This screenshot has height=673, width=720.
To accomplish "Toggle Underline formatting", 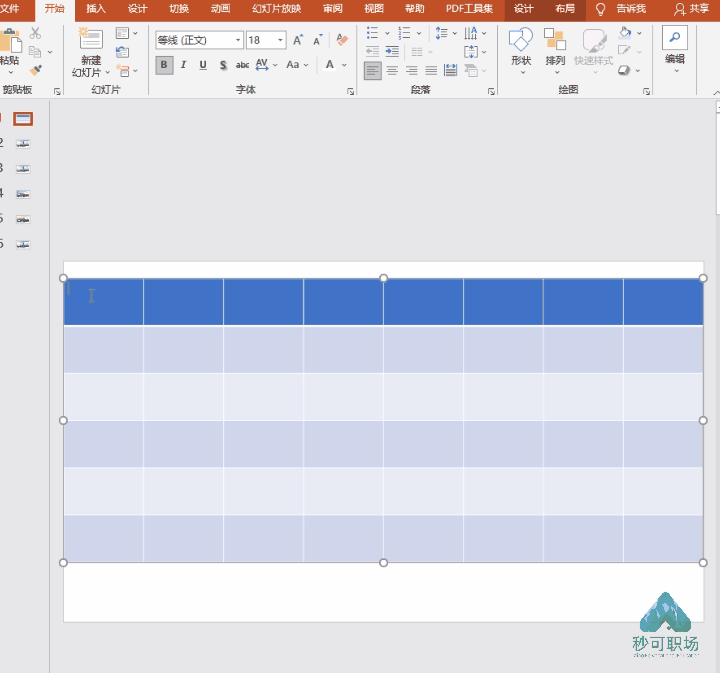I will [x=203, y=65].
